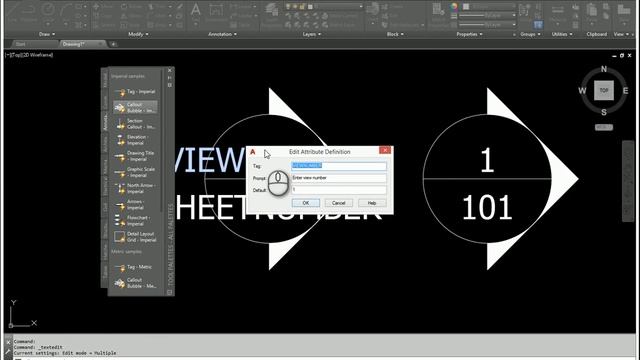Close the command line window
This screenshot has width=640, height=360.
pos(8,342)
